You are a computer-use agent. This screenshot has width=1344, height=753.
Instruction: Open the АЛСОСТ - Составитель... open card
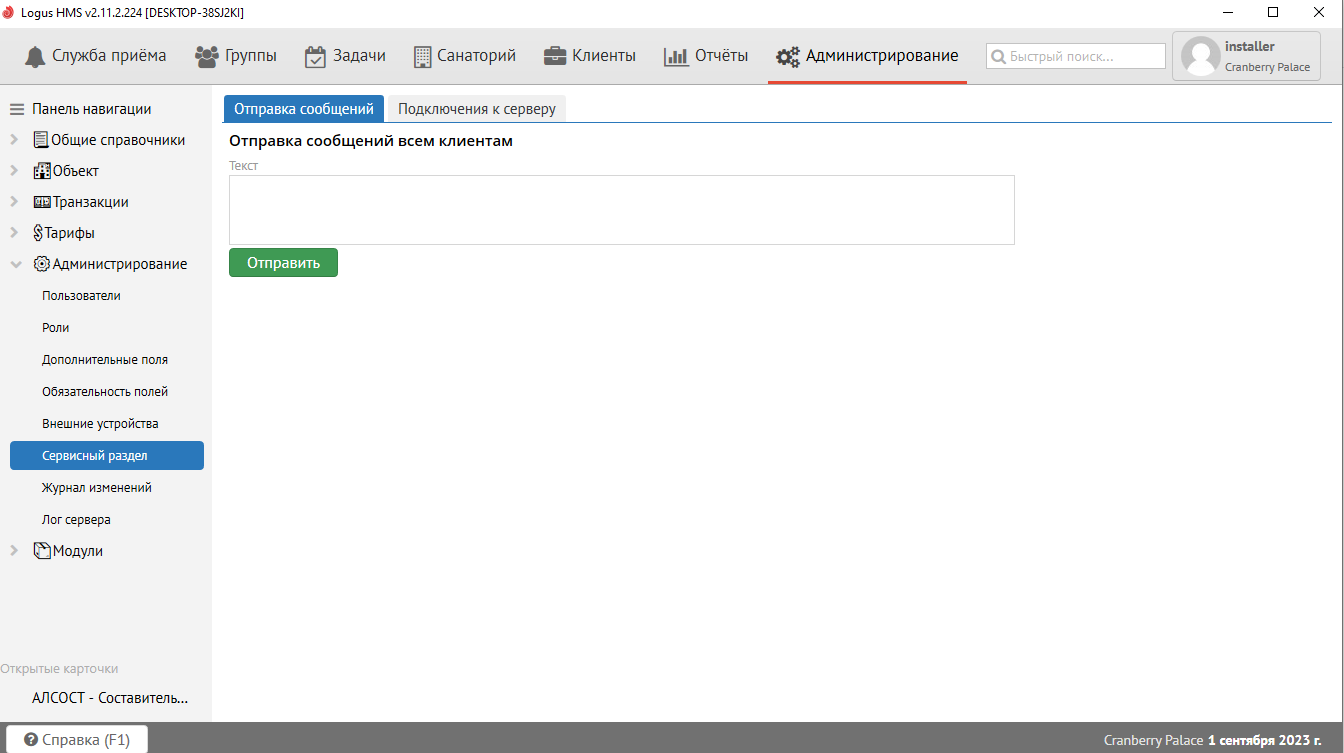pyautogui.click(x=110, y=698)
